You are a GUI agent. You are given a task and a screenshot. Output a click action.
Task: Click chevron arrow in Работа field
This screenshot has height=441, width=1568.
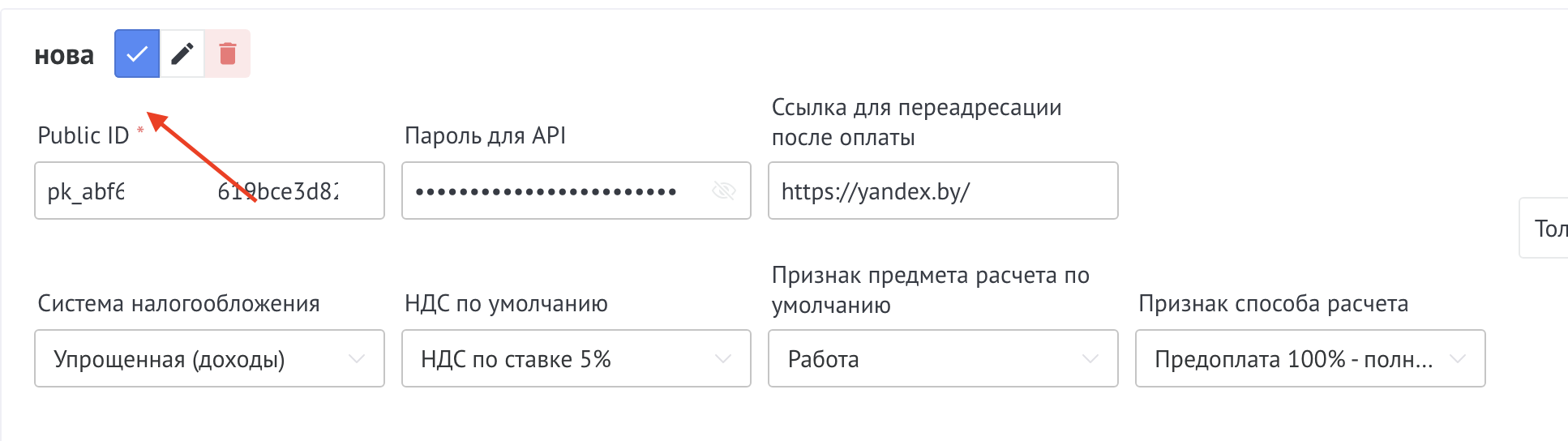click(1090, 359)
